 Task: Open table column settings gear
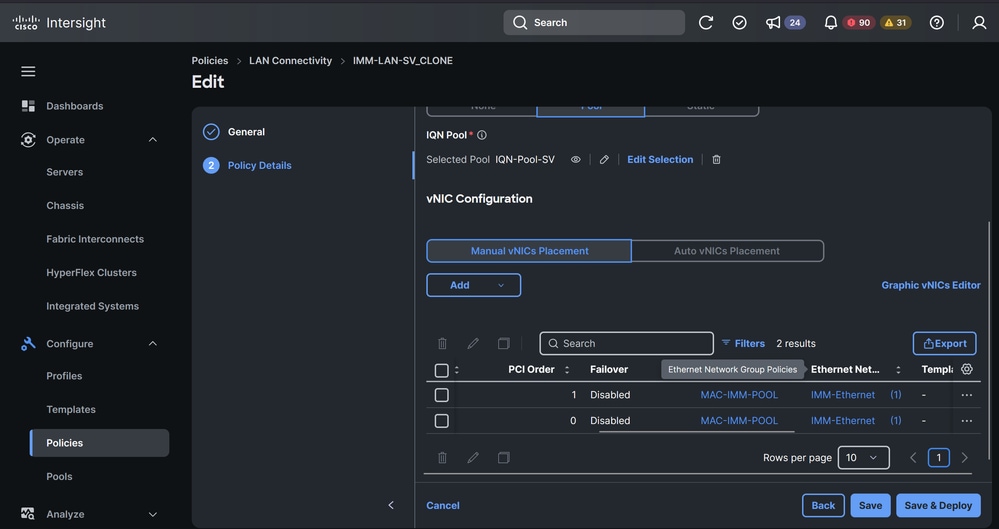(967, 369)
